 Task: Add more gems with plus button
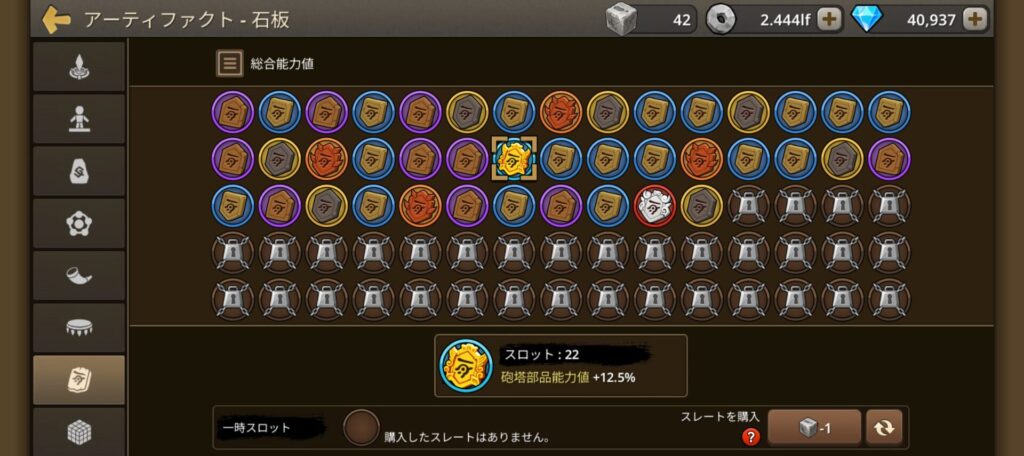[974, 20]
